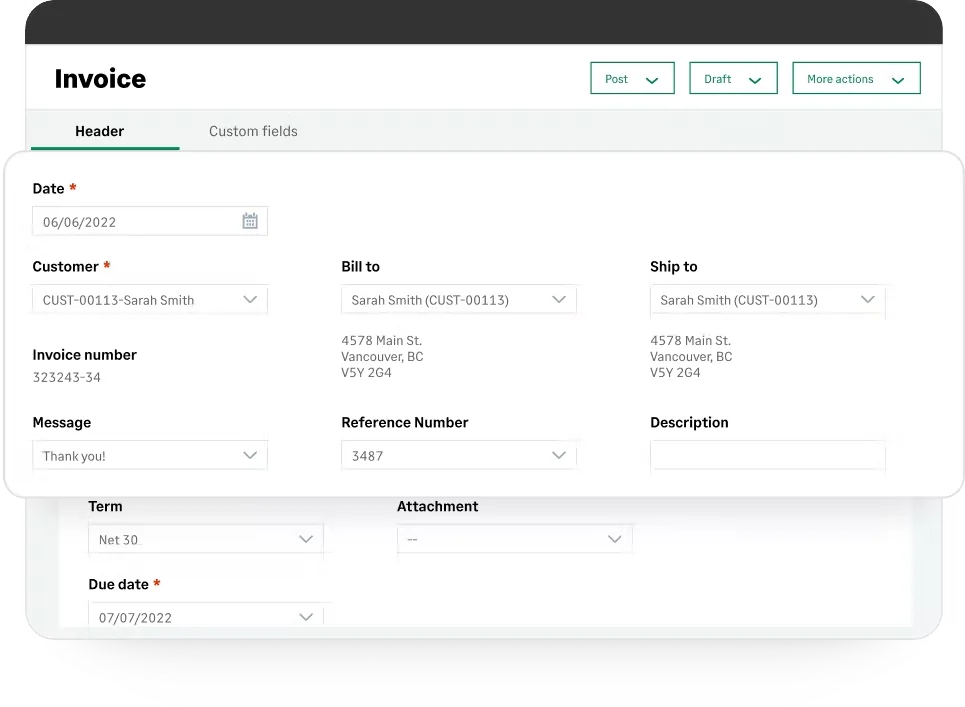Click the Description input field
This screenshot has width=965, height=707.
click(767, 455)
